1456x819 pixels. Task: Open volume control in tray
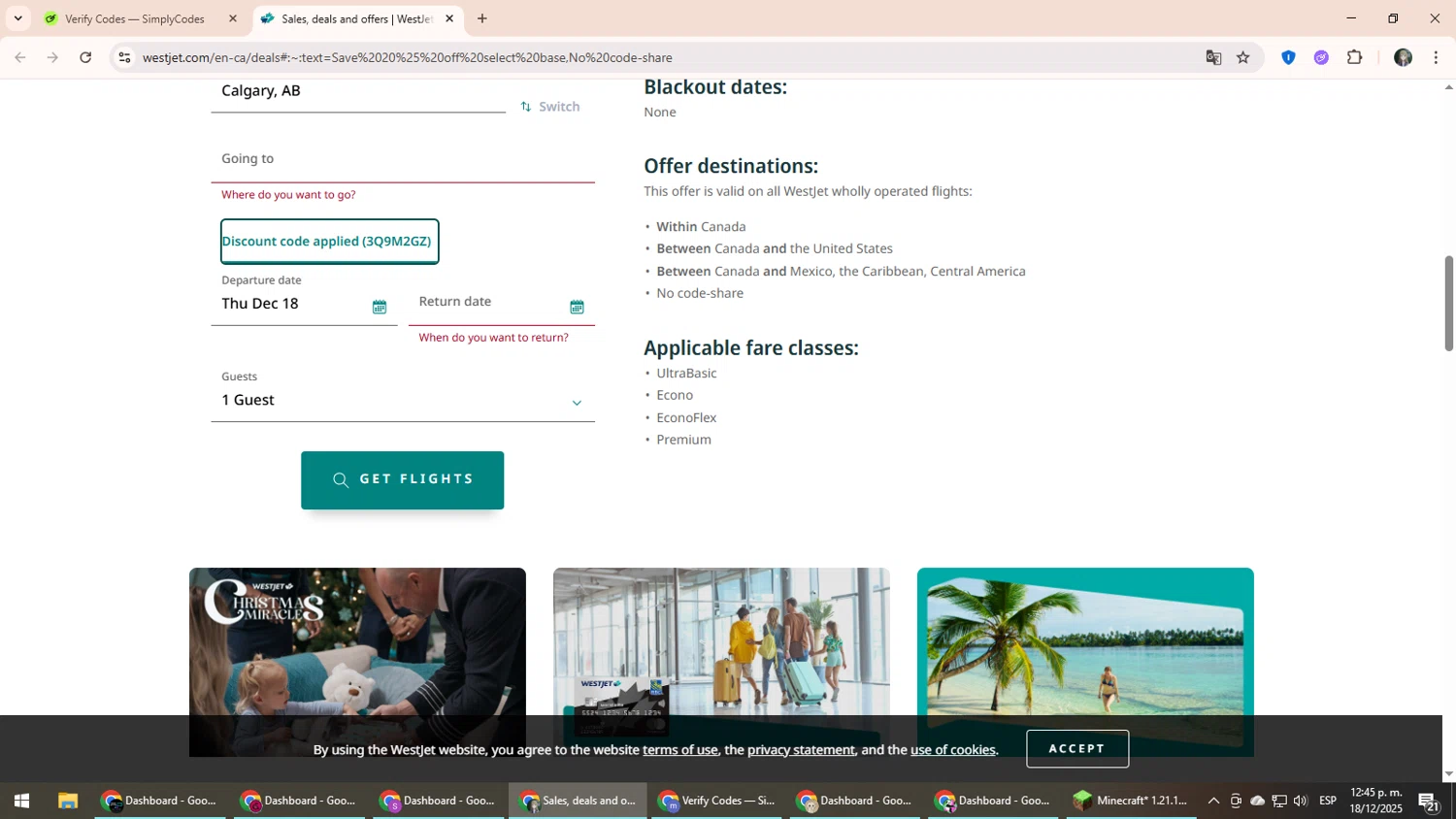(x=1301, y=801)
